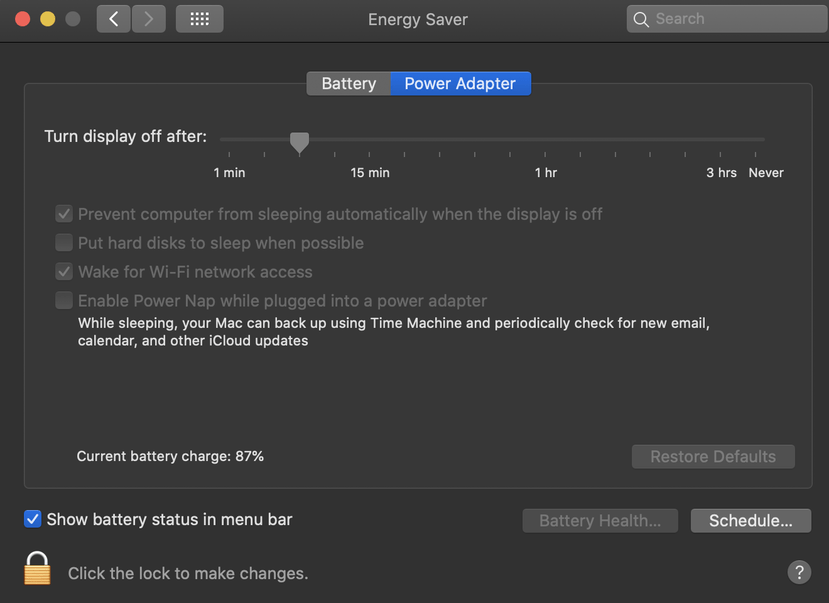This screenshot has width=829, height=603.
Task: Select the Power Adapter tab
Action: [x=460, y=84]
